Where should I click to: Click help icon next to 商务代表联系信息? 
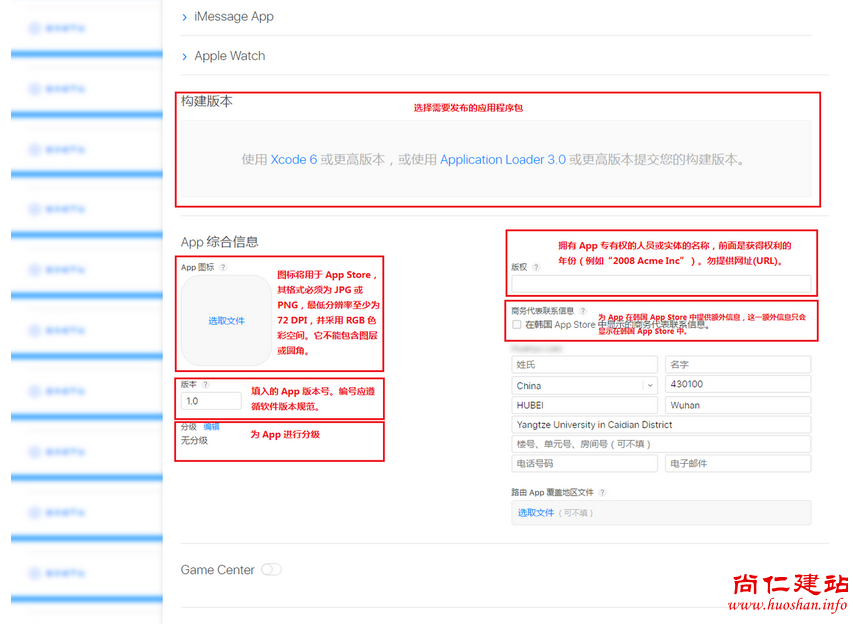[583, 311]
